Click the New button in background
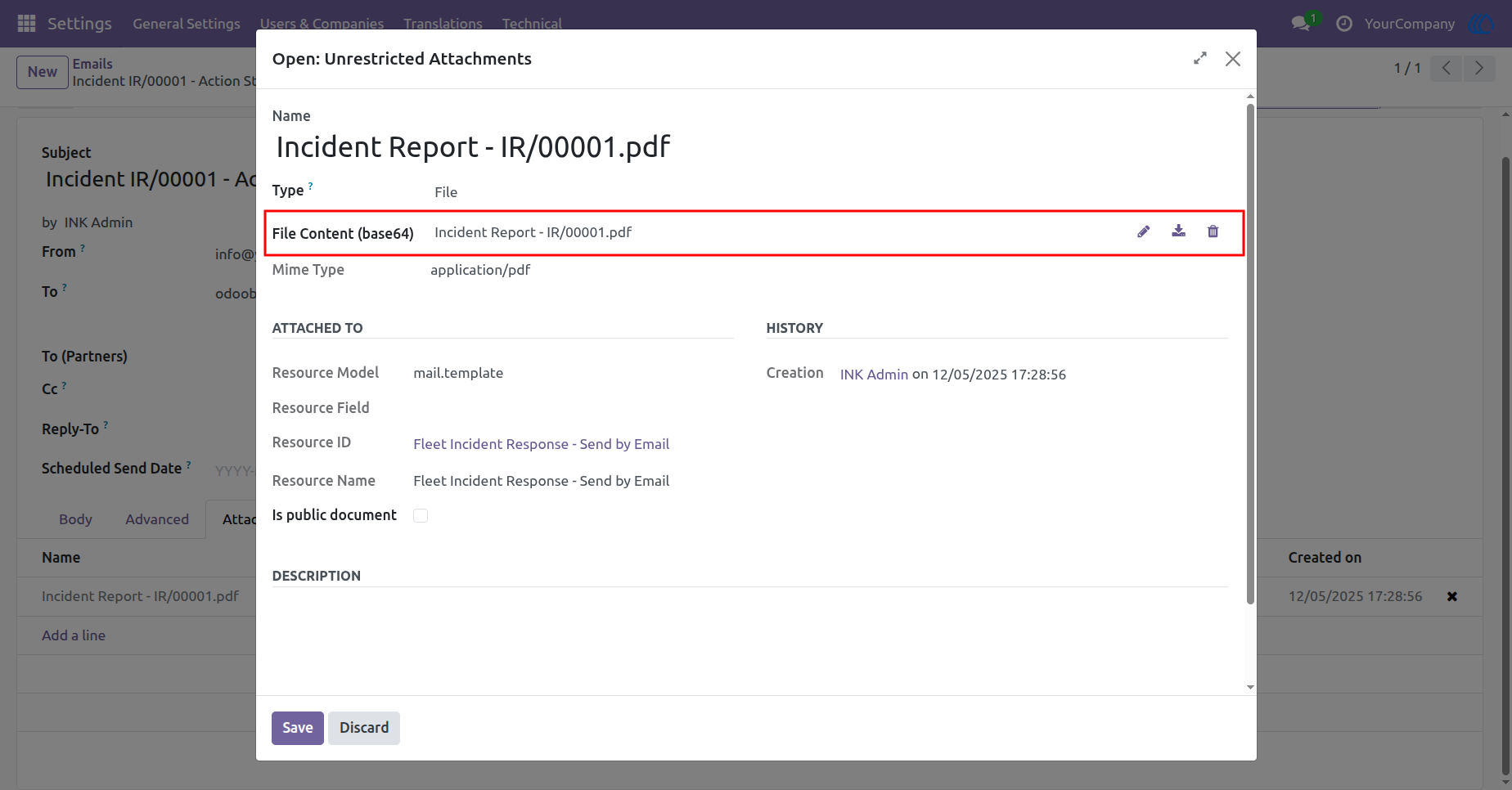 pyautogui.click(x=43, y=72)
